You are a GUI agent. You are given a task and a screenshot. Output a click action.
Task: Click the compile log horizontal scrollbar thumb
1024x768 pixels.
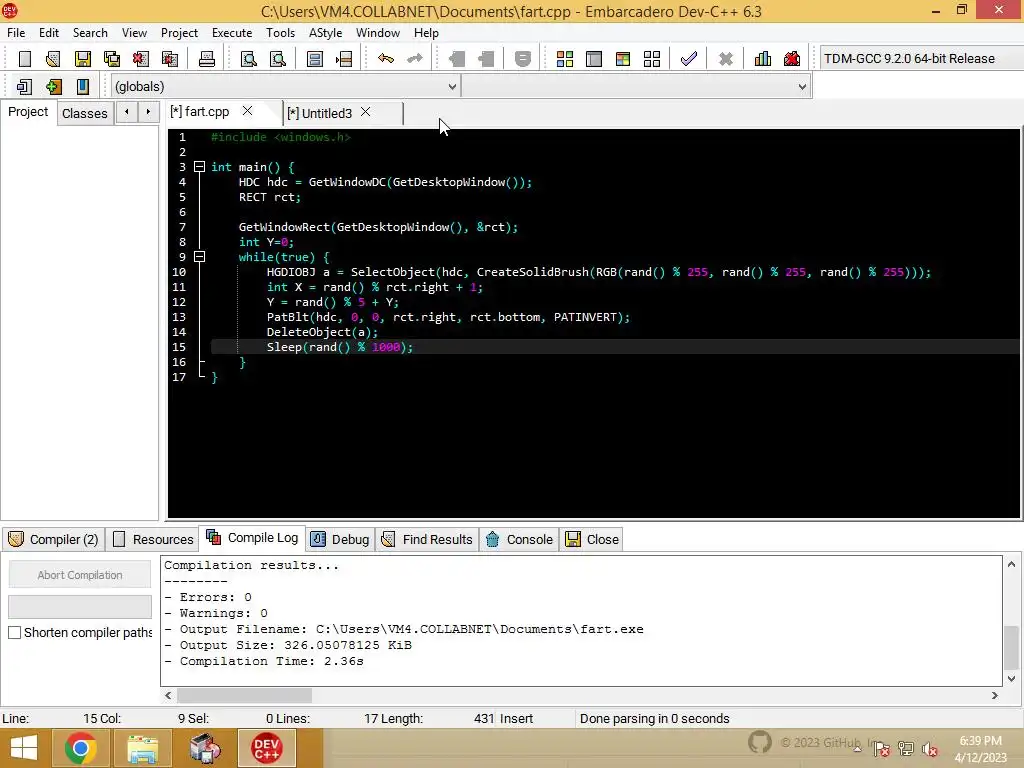click(x=244, y=696)
